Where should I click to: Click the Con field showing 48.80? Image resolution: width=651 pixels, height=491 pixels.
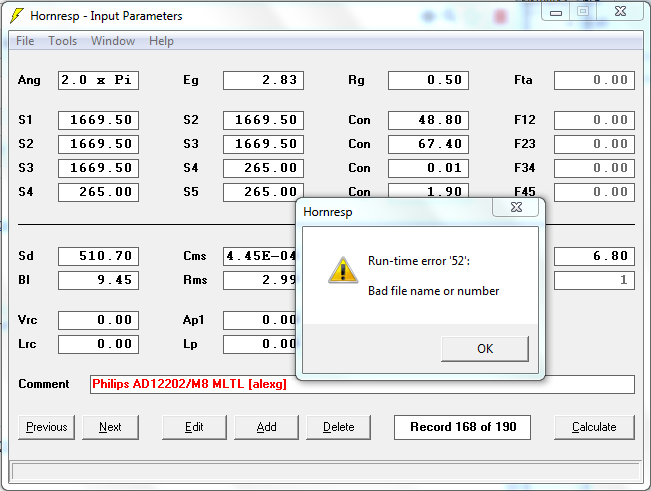[428, 120]
